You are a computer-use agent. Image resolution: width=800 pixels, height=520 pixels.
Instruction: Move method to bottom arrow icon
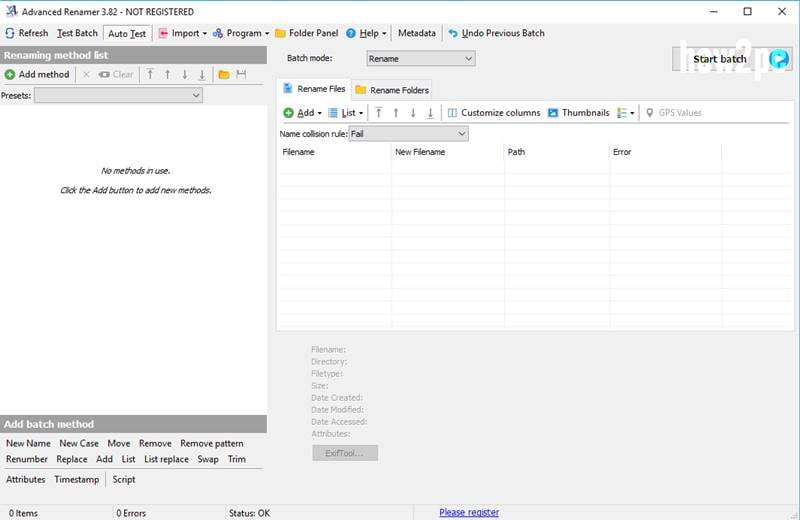pyautogui.click(x=202, y=75)
